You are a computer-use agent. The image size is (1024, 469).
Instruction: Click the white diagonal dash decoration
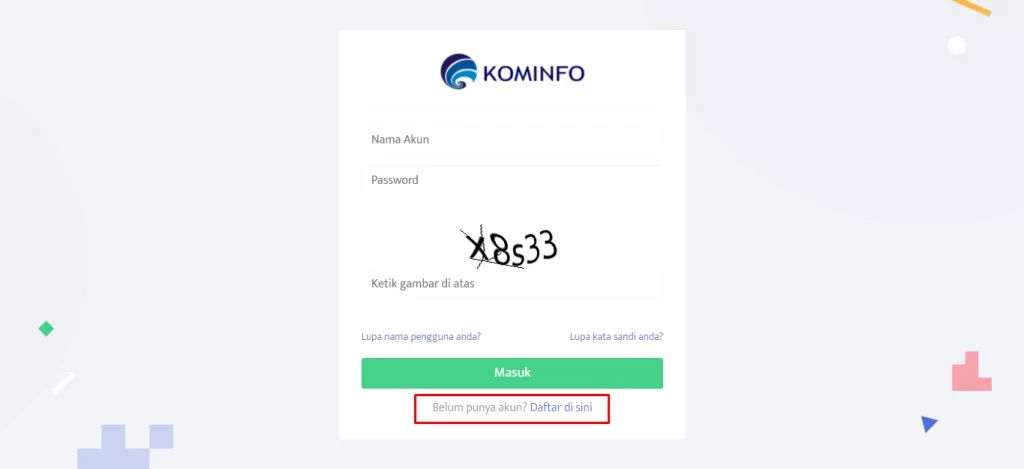[63, 383]
